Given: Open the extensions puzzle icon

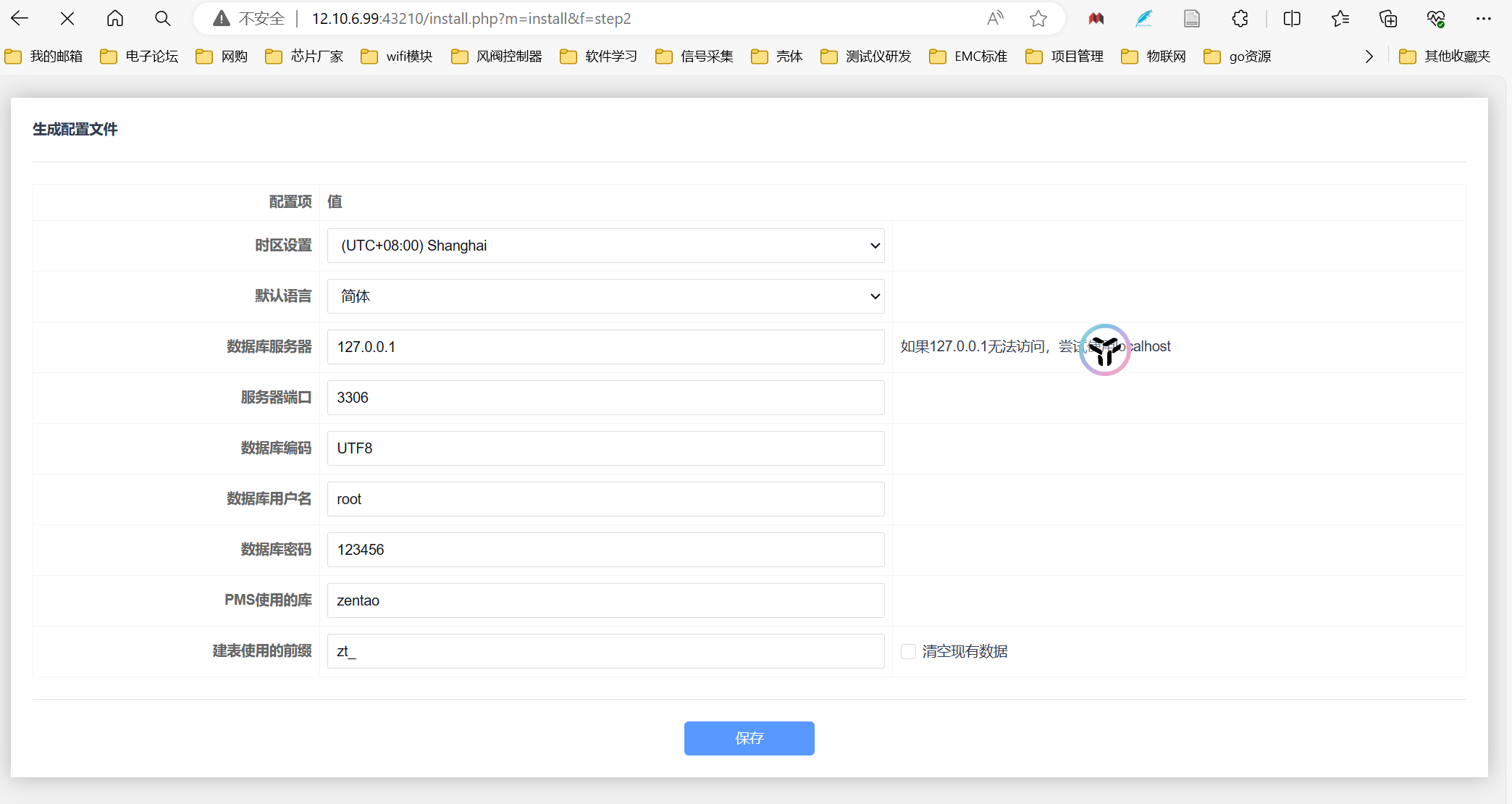Looking at the screenshot, I should tap(1240, 19).
